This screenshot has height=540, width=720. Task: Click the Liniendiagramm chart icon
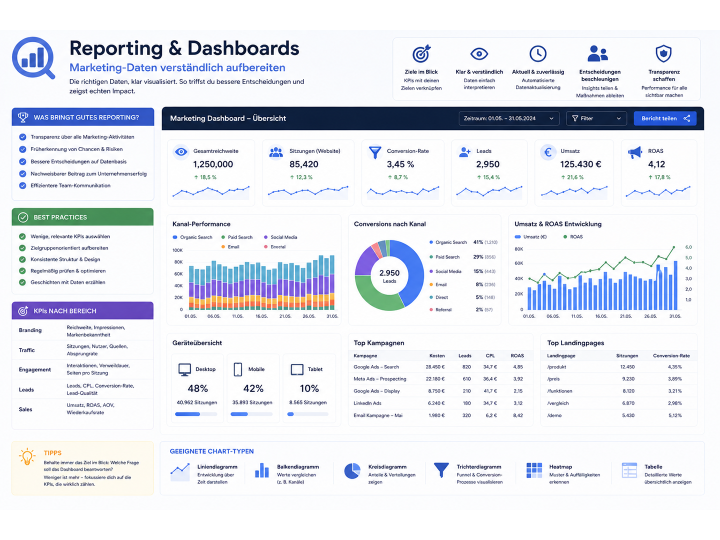[180, 472]
